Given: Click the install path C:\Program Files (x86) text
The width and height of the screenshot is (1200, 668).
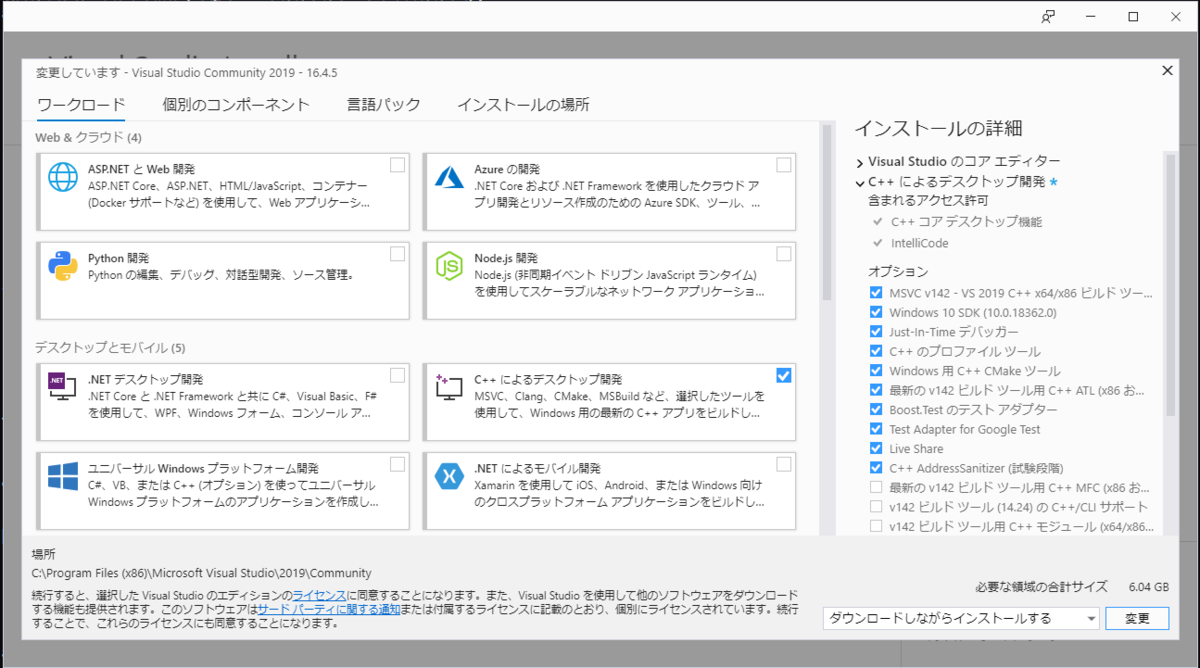Looking at the screenshot, I should point(202,573).
